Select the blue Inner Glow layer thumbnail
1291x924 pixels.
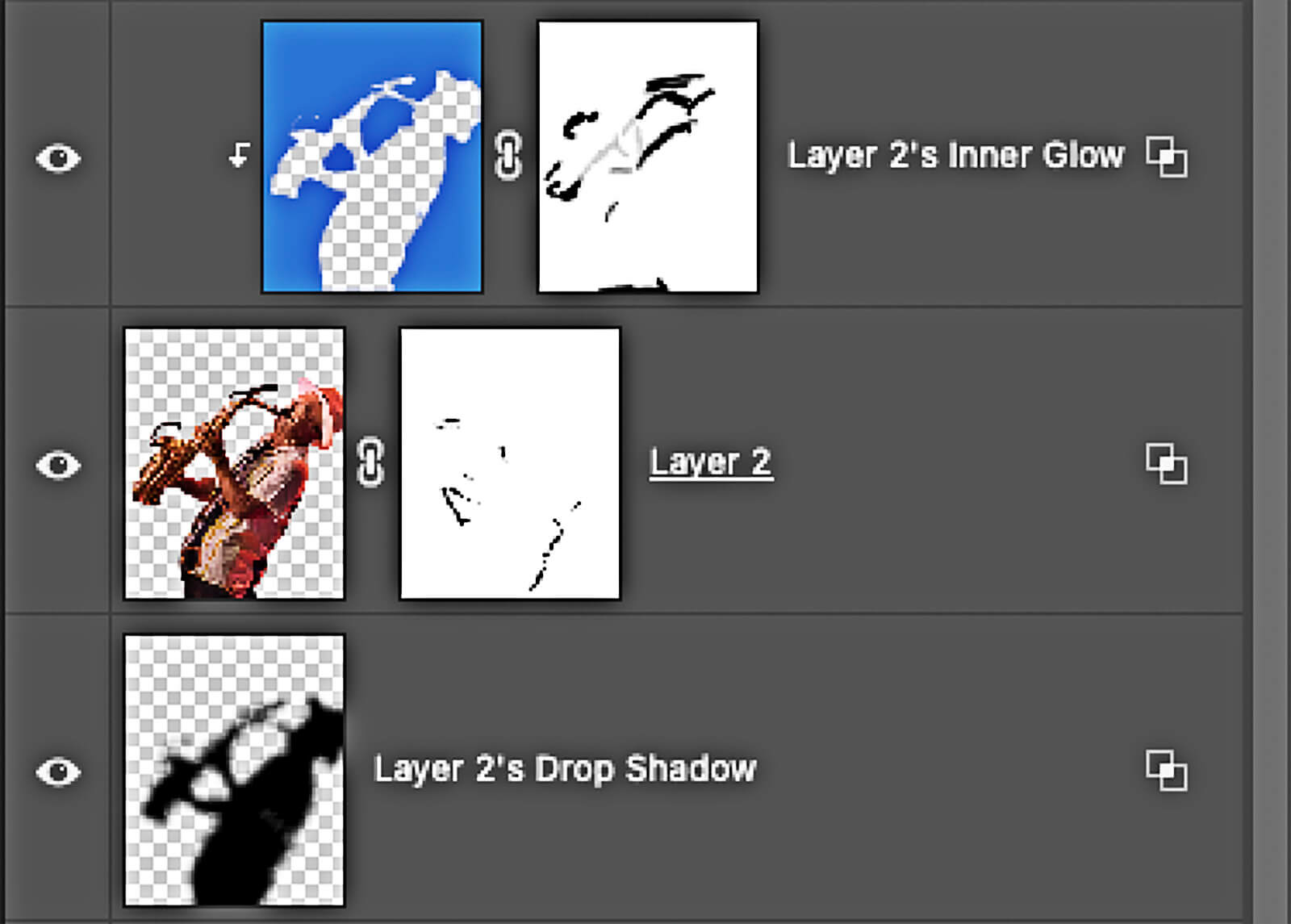tap(373, 157)
